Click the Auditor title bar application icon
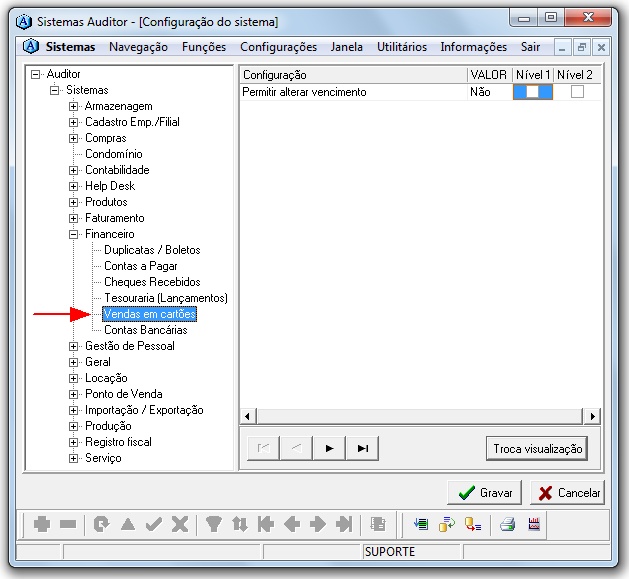 coord(24,21)
